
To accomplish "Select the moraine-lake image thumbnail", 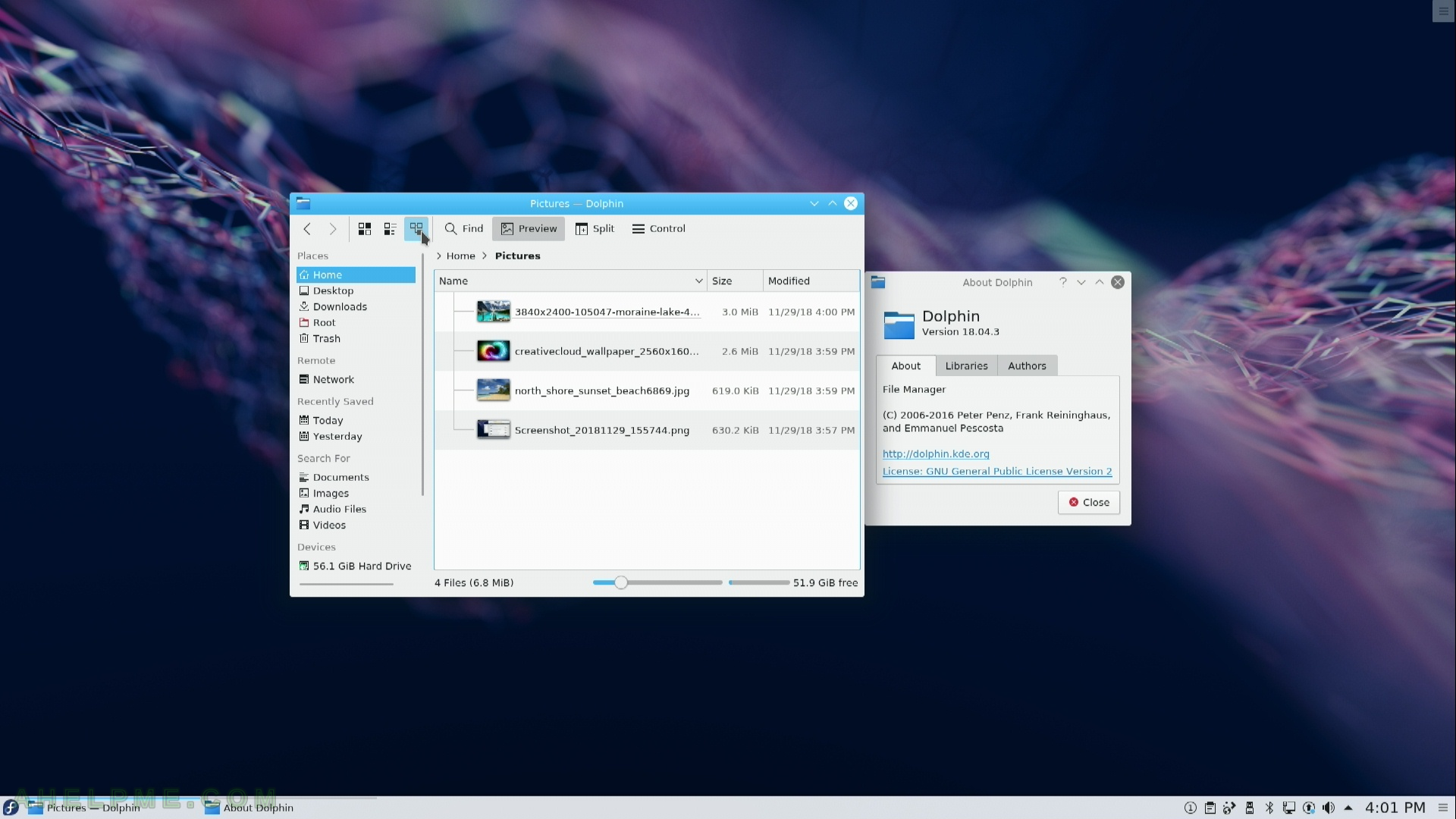I will click(493, 312).
